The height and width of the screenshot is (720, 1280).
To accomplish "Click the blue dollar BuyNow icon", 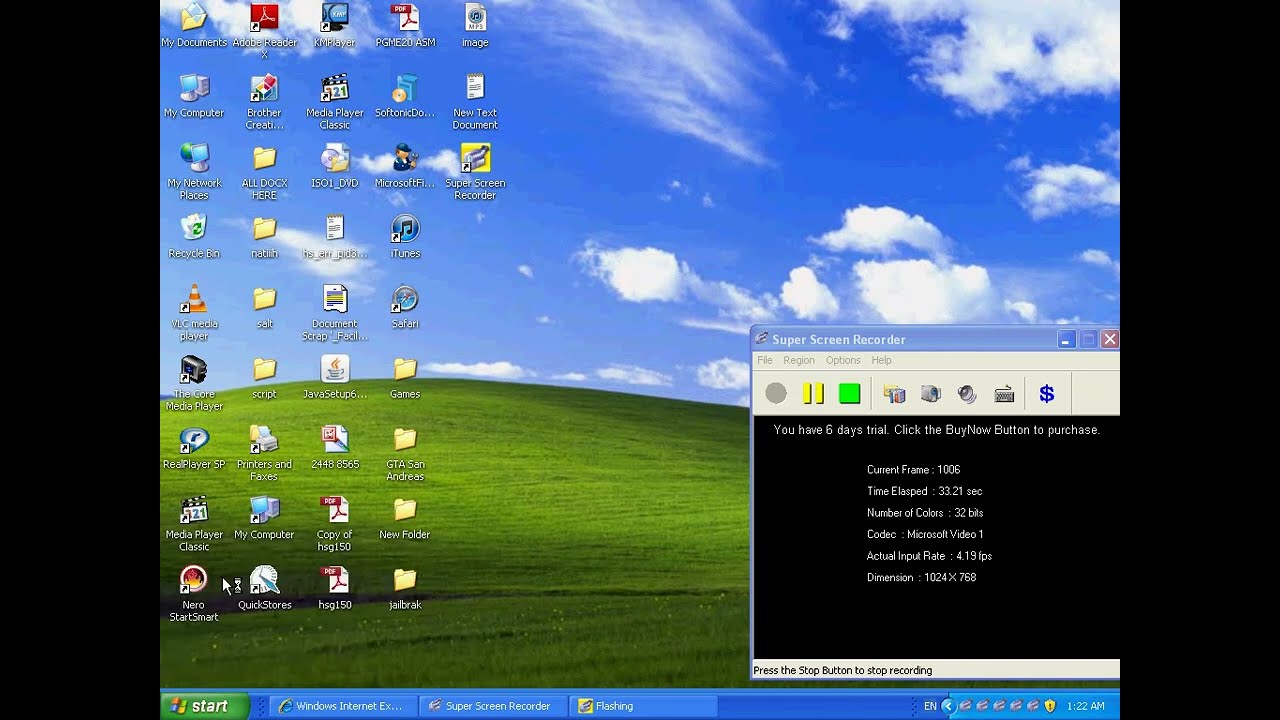I will coord(1047,394).
